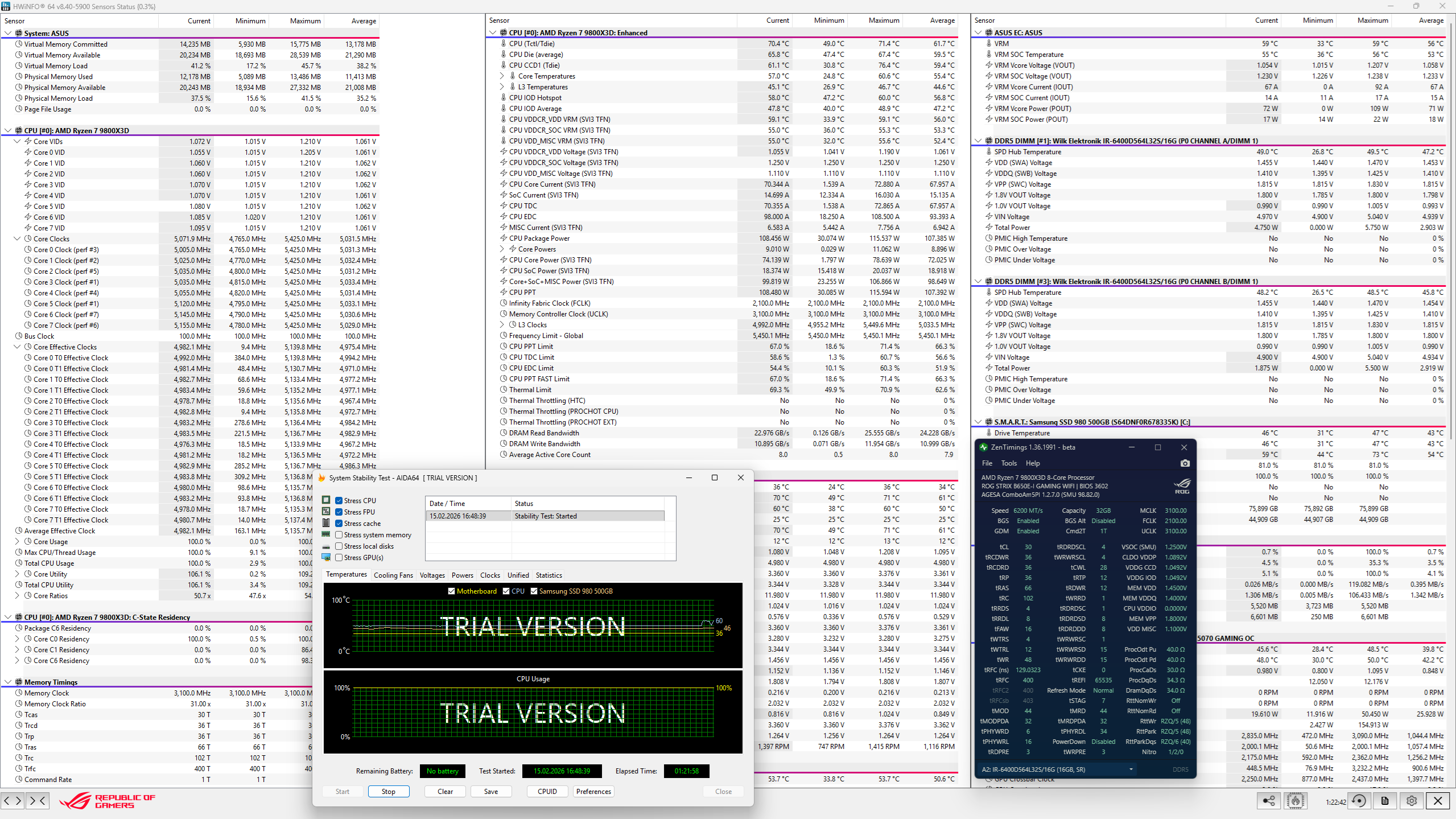Enable Stress system memory checkbox
The image size is (1456, 819).
pyautogui.click(x=339, y=535)
